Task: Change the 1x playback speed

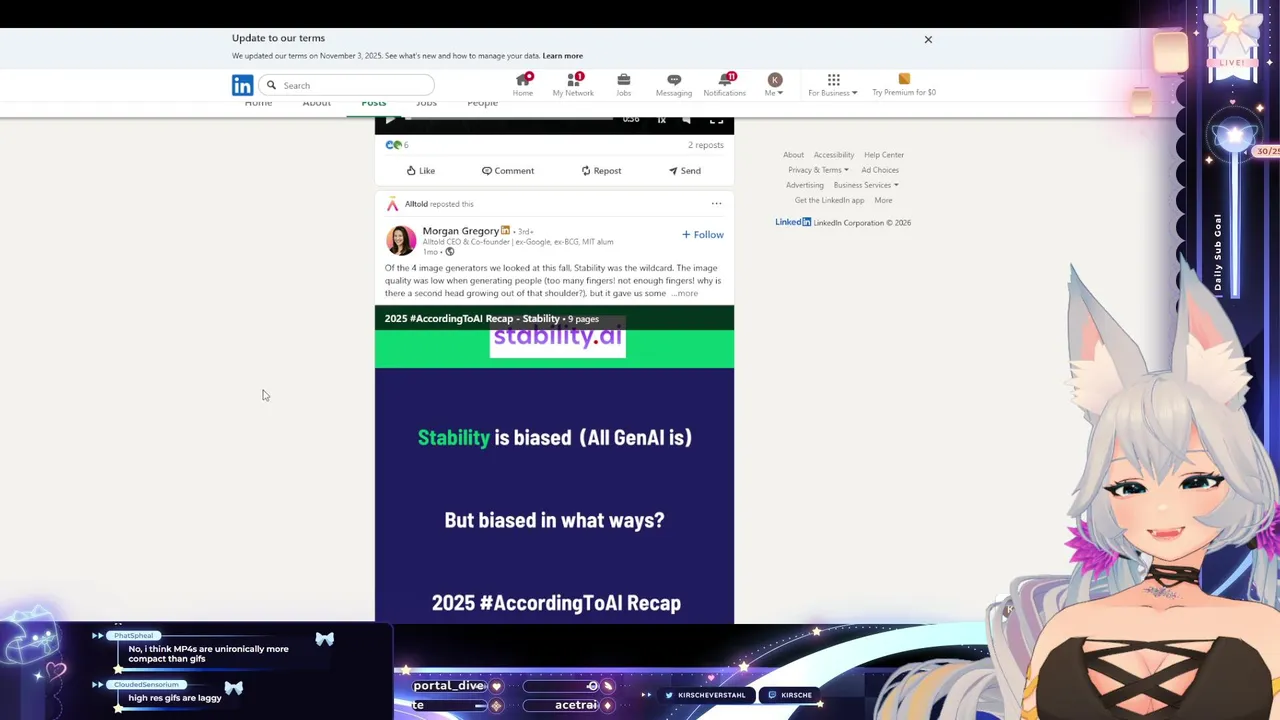Action: 661,120
